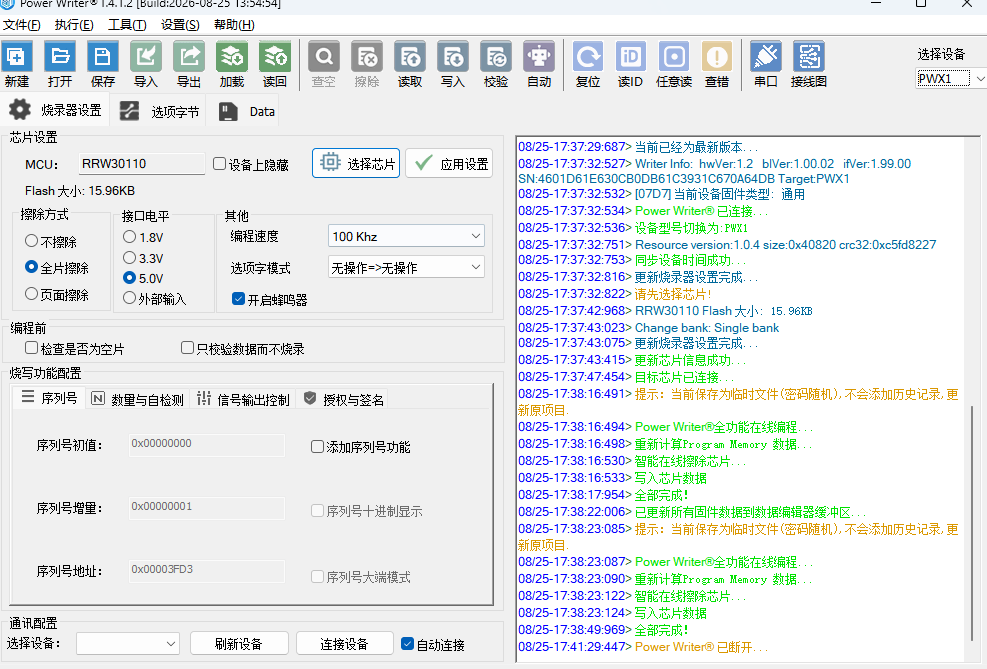The width and height of the screenshot is (987, 669).
Task: Open the 帮助(H) menu
Action: (234, 25)
